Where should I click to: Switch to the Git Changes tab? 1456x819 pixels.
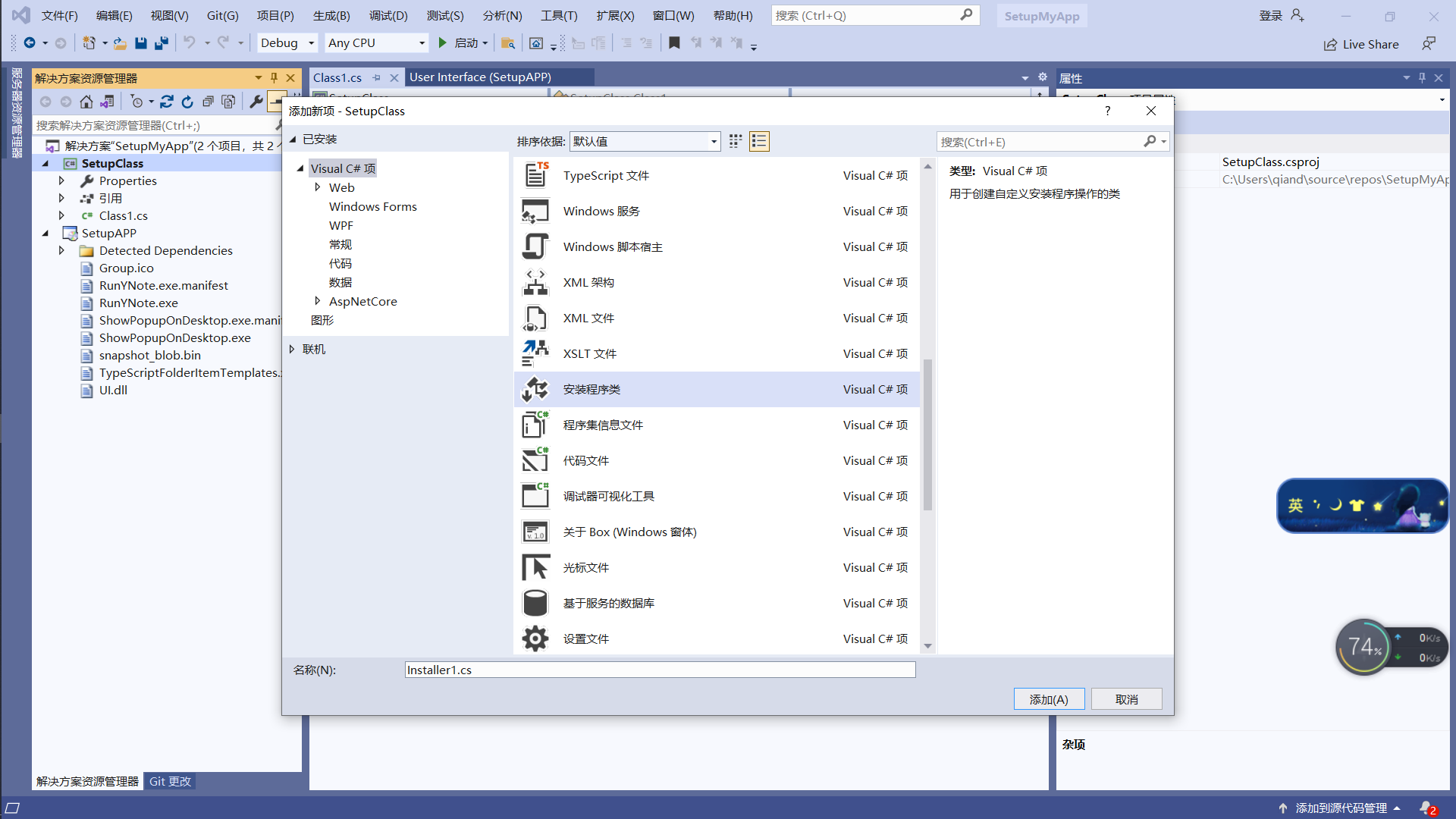pos(170,781)
